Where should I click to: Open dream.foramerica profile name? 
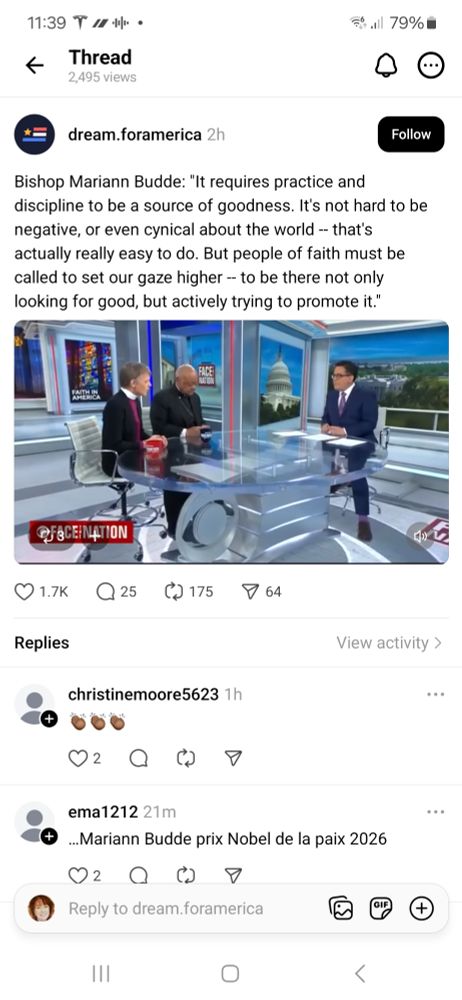[135, 135]
